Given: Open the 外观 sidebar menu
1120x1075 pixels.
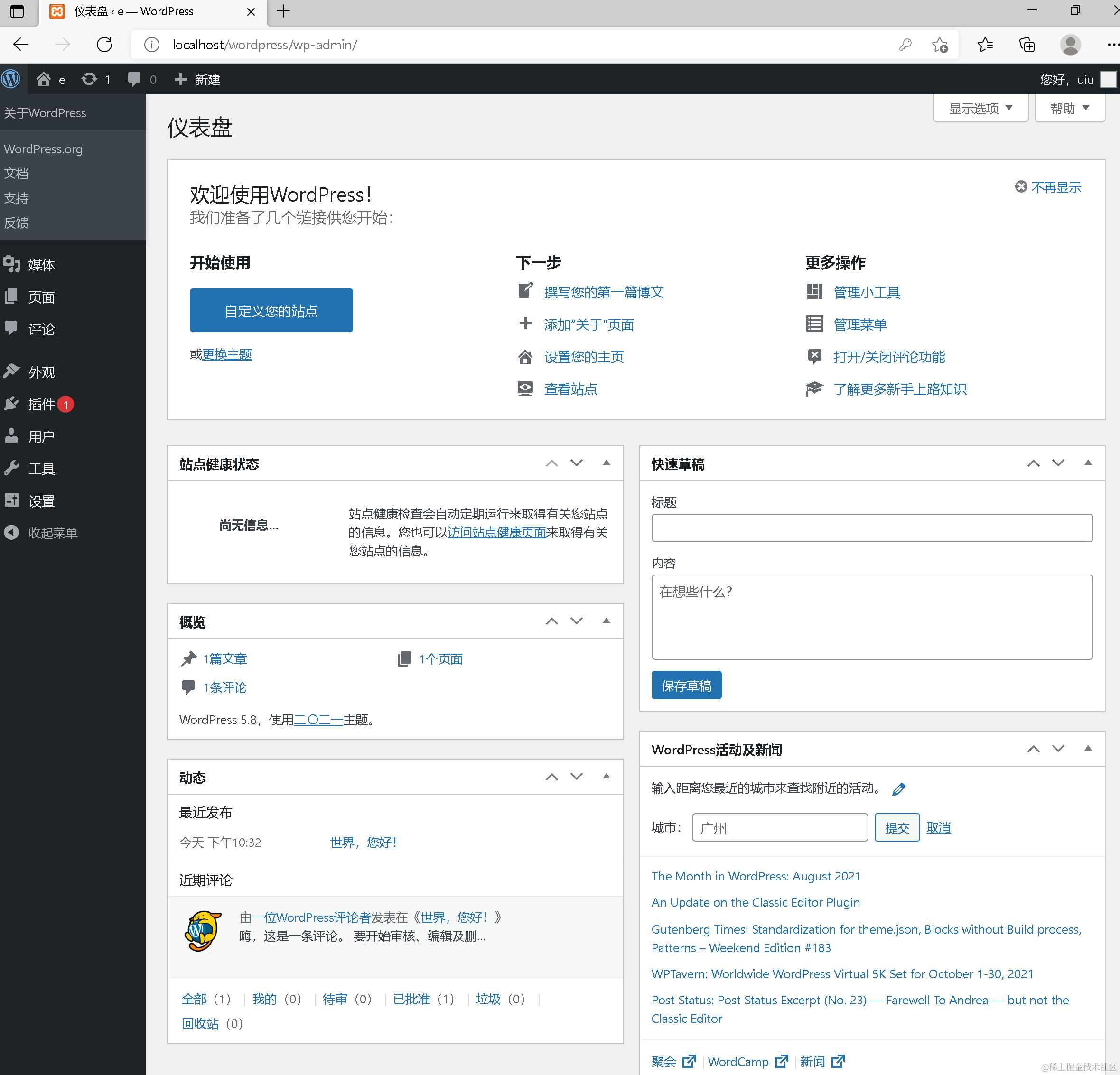Looking at the screenshot, I should point(41,372).
